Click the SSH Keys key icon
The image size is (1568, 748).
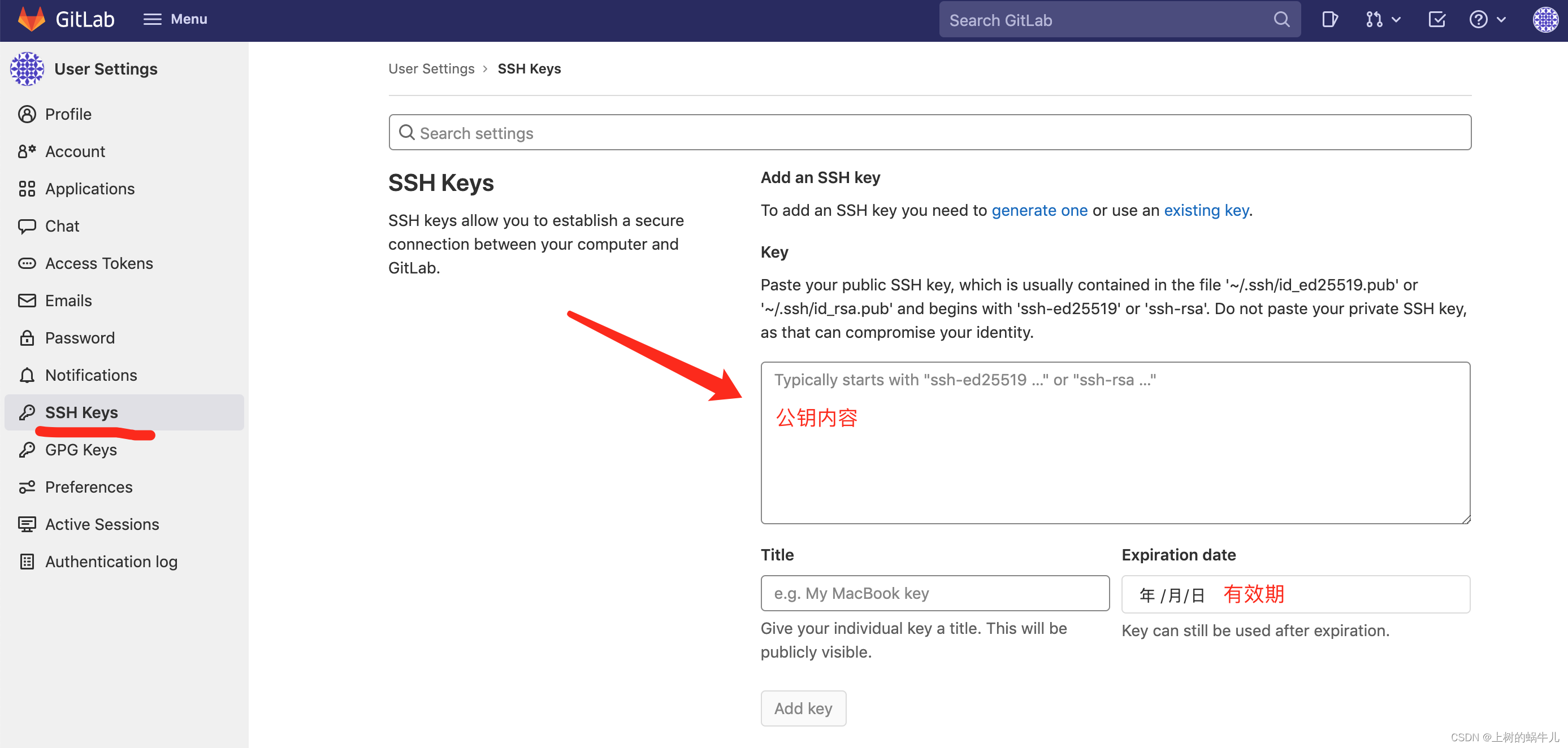[27, 412]
